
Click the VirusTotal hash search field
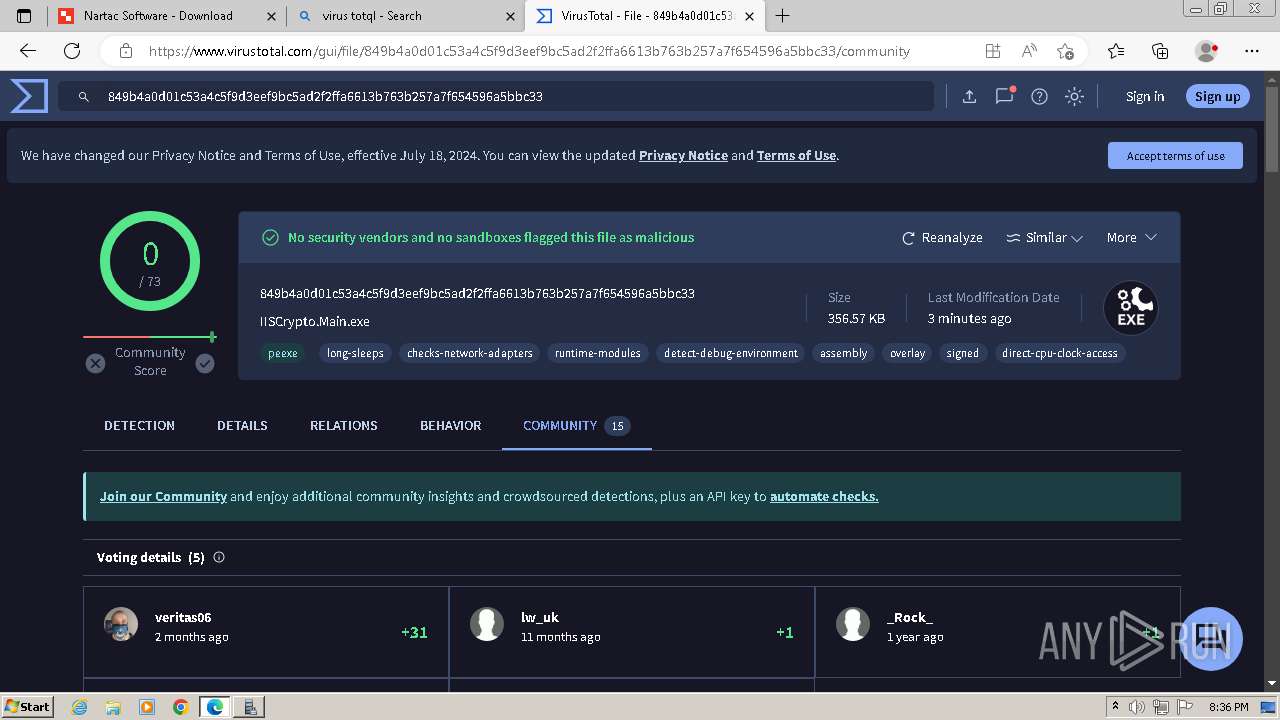495,97
